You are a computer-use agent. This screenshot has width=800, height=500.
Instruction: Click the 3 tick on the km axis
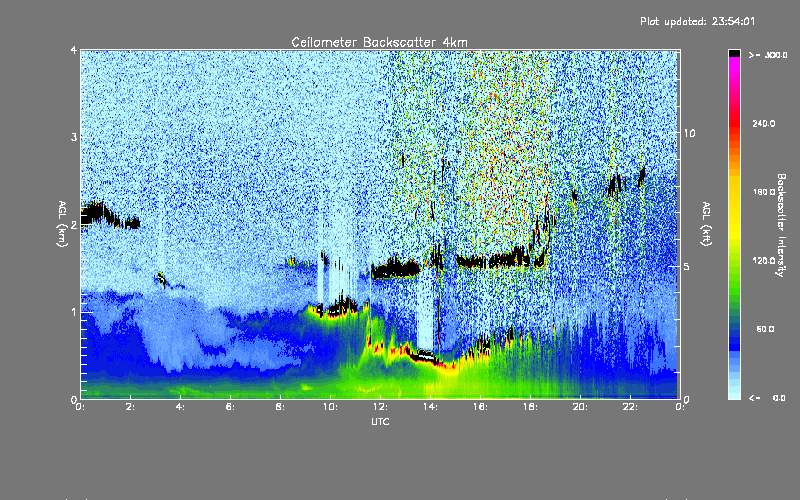[x=74, y=137]
